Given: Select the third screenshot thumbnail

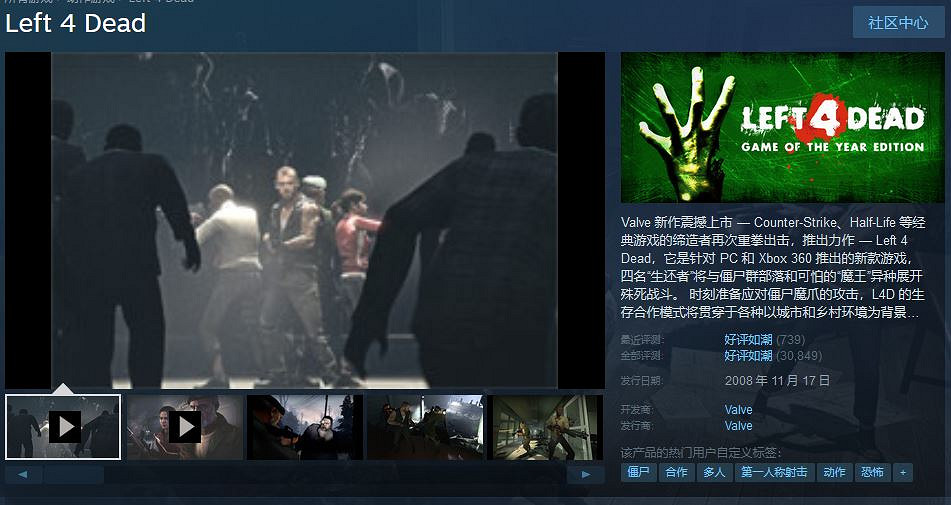Looking at the screenshot, I should click(305, 427).
